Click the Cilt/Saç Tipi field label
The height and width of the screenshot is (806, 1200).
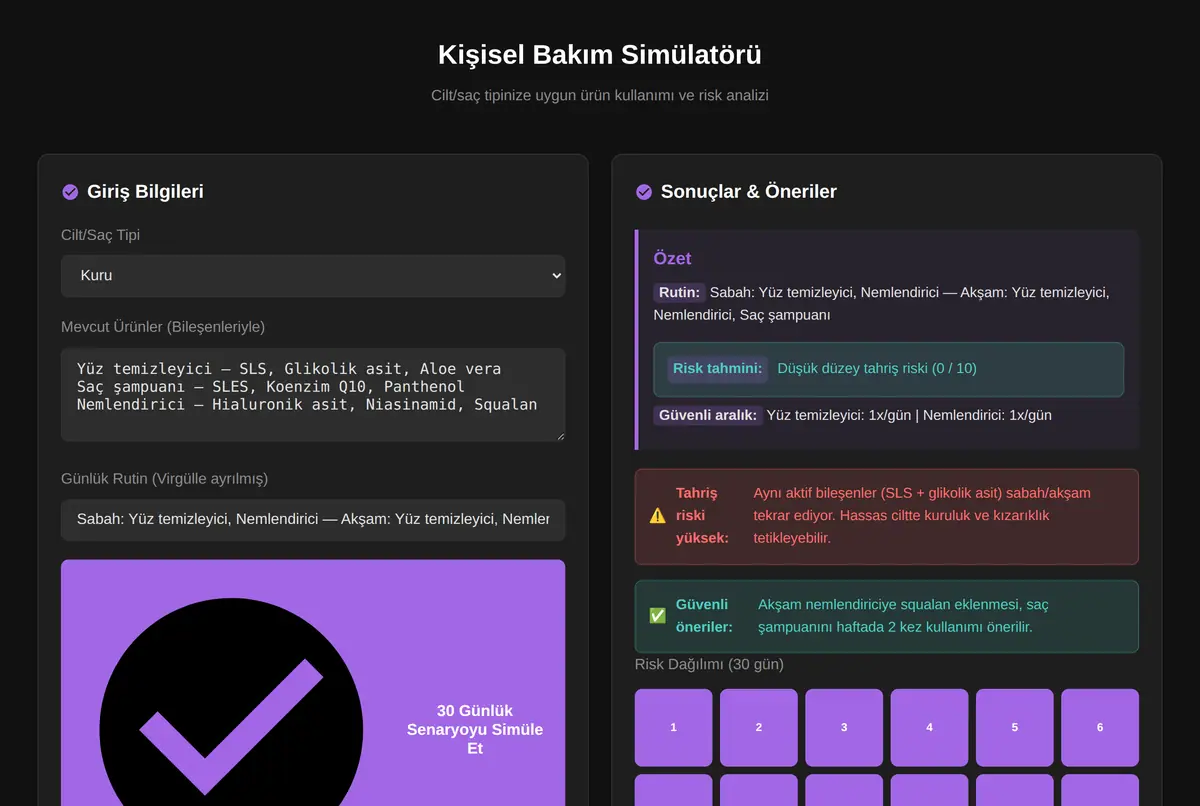pos(101,235)
